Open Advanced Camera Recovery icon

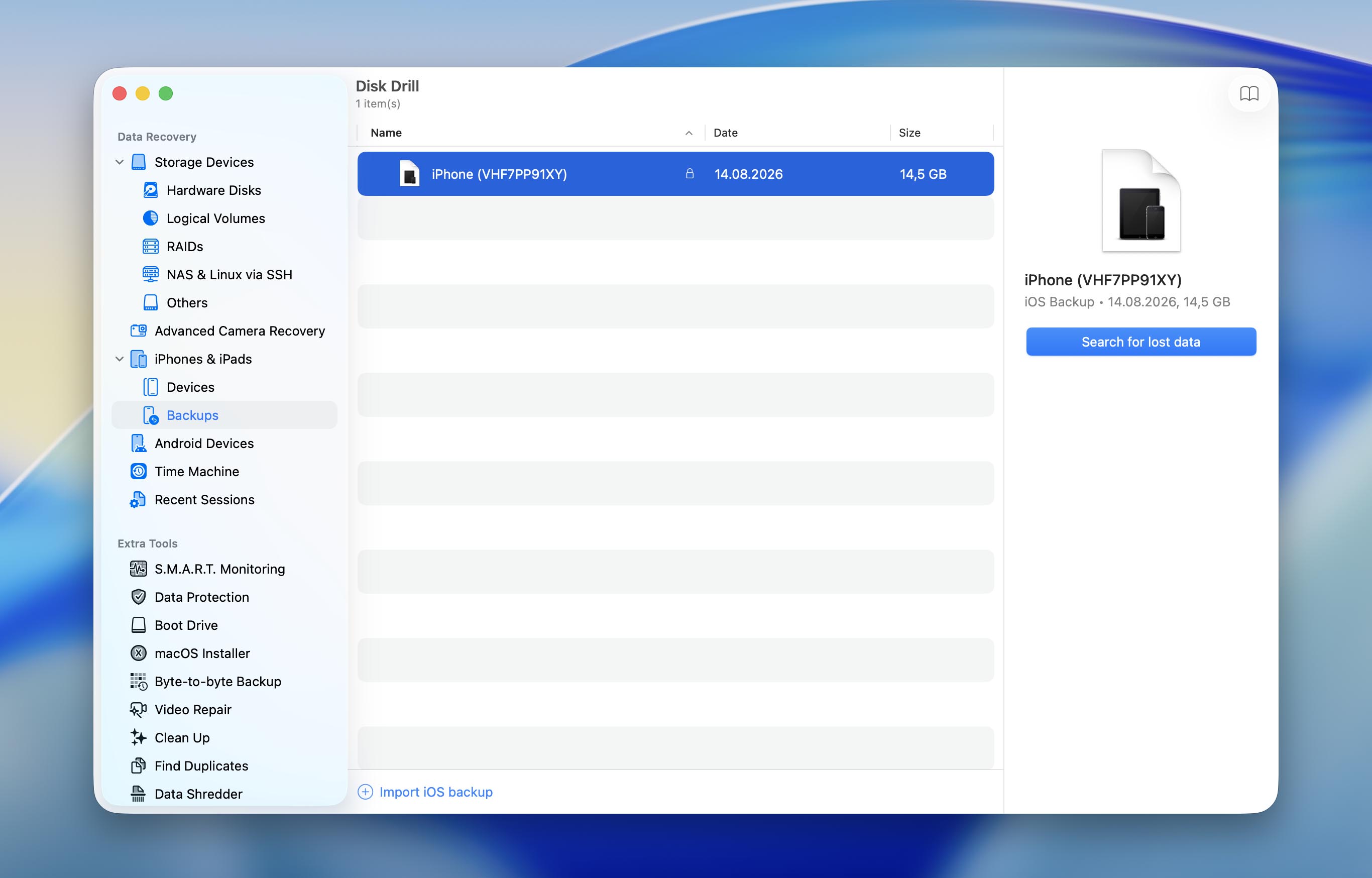(139, 331)
